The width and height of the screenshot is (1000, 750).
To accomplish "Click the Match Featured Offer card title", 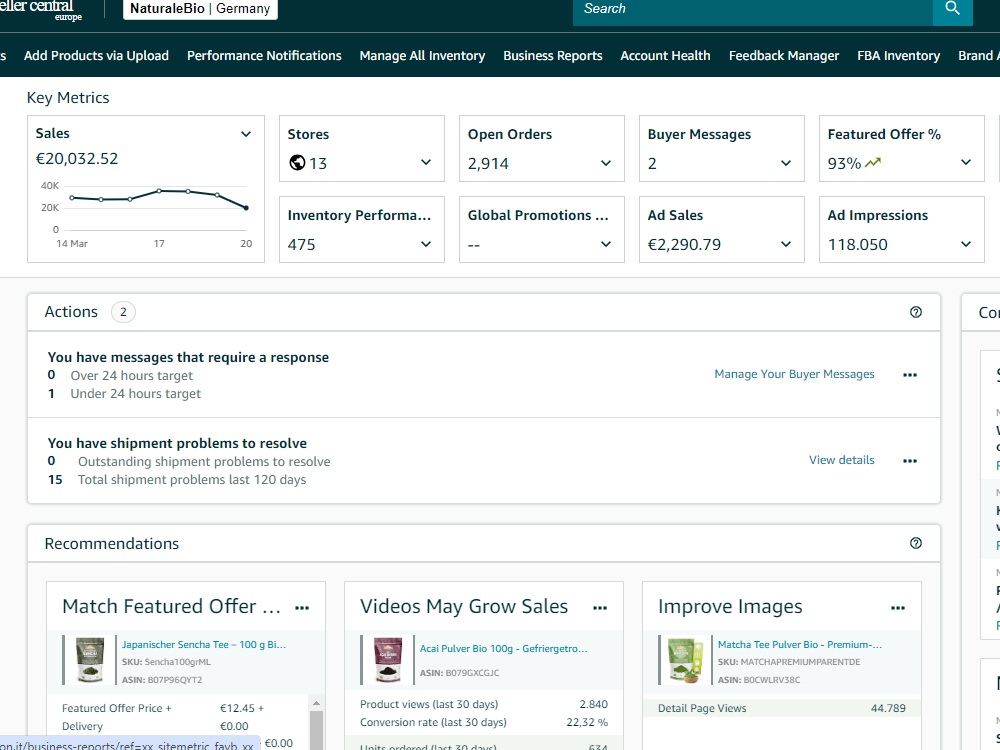I will 172,606.
